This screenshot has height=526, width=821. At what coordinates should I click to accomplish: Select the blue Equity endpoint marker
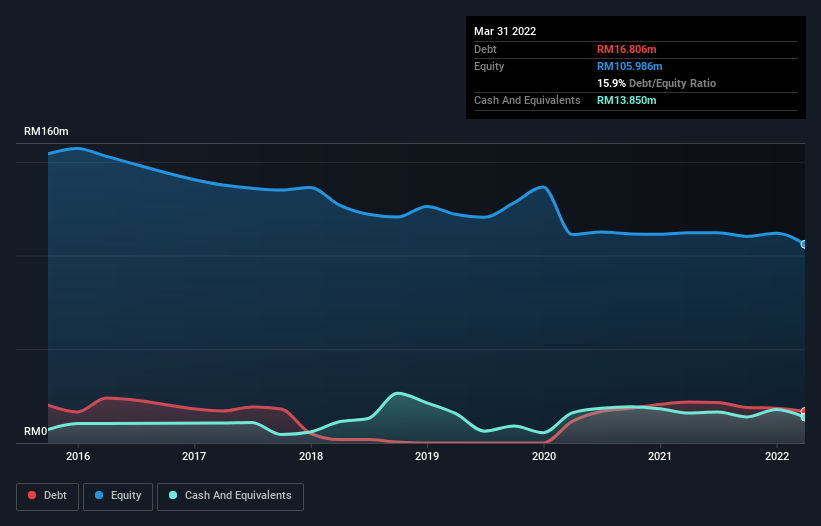pyautogui.click(x=804, y=244)
